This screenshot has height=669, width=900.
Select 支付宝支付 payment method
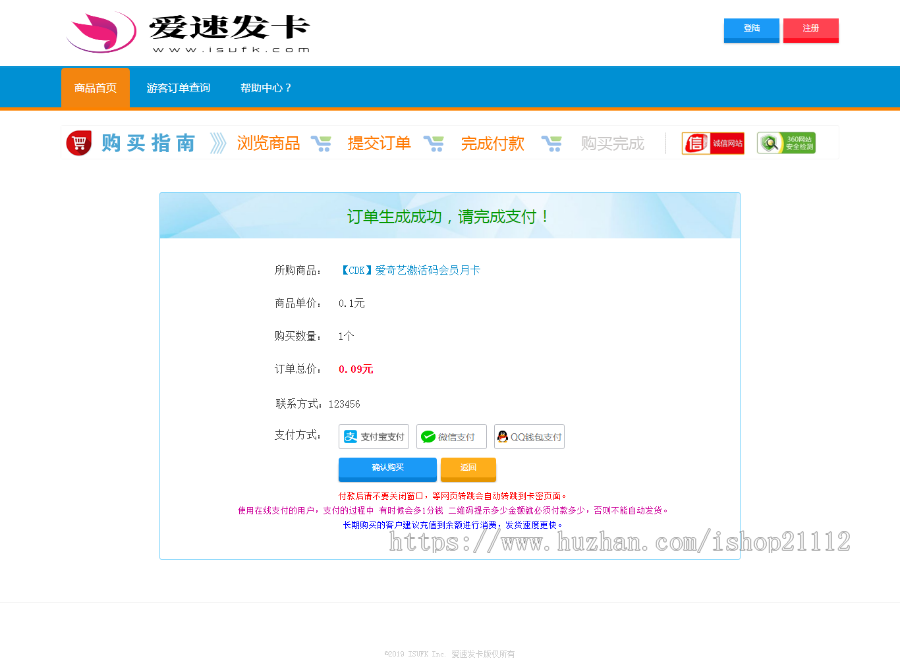(374, 437)
